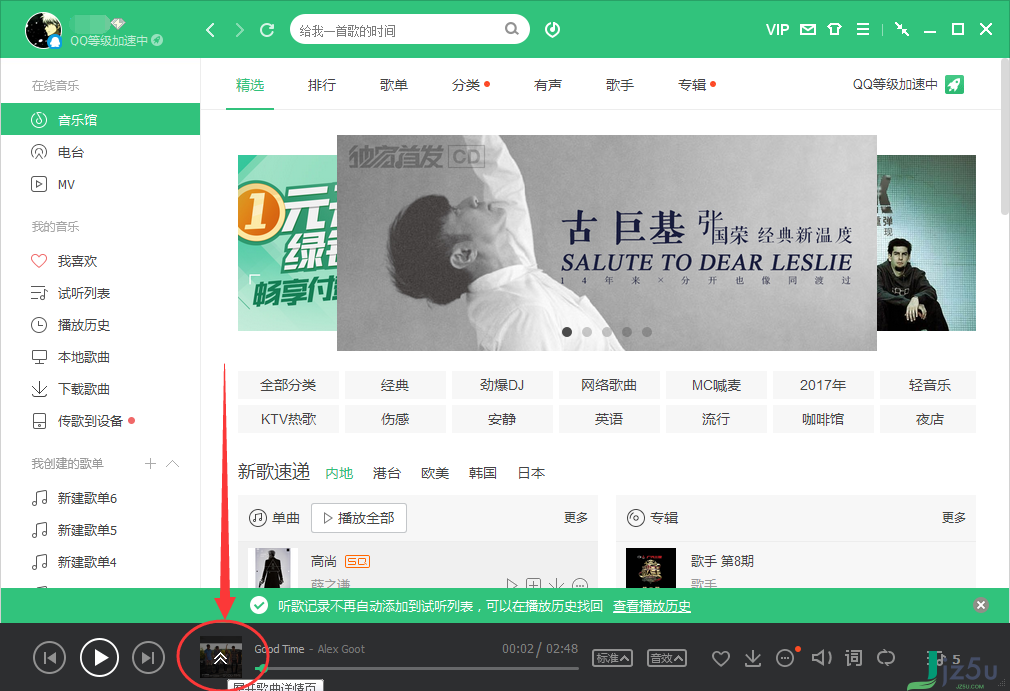Open the 音效 sound effects dropdown

tap(666, 658)
